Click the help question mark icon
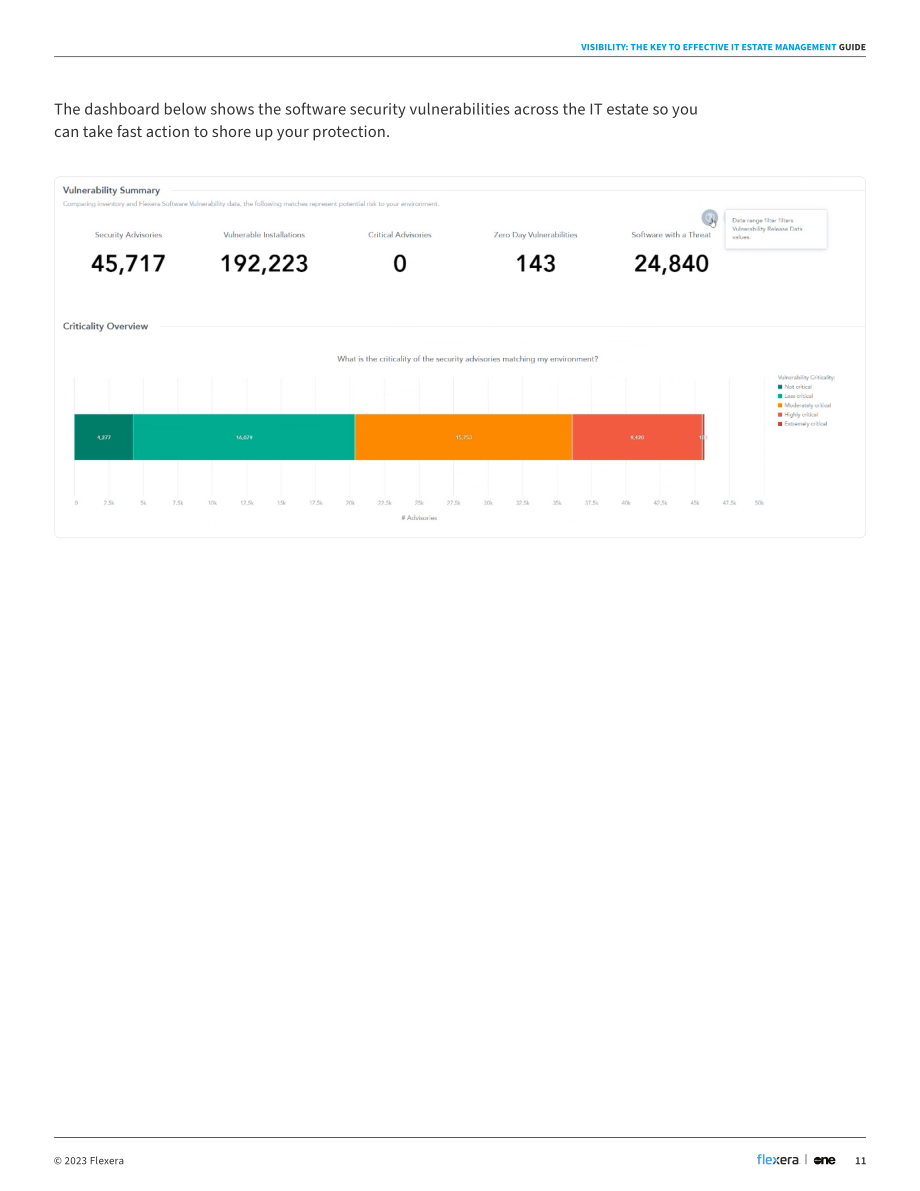Viewport: 920px width, 1191px height. click(709, 217)
